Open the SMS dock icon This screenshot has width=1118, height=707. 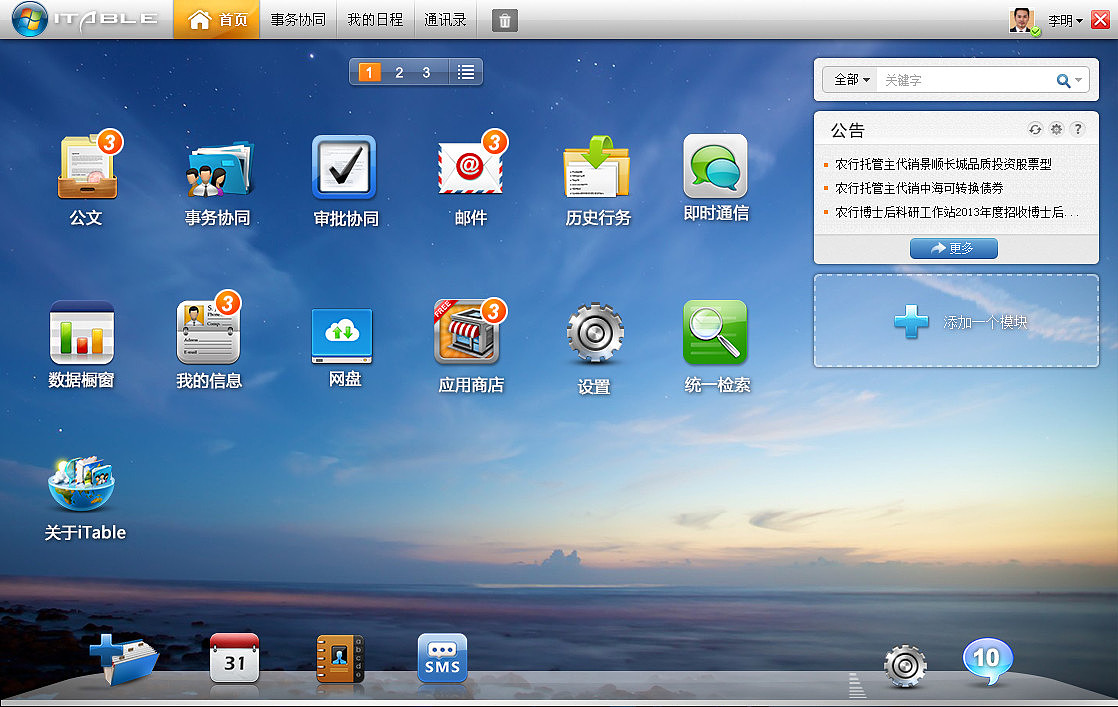point(442,658)
